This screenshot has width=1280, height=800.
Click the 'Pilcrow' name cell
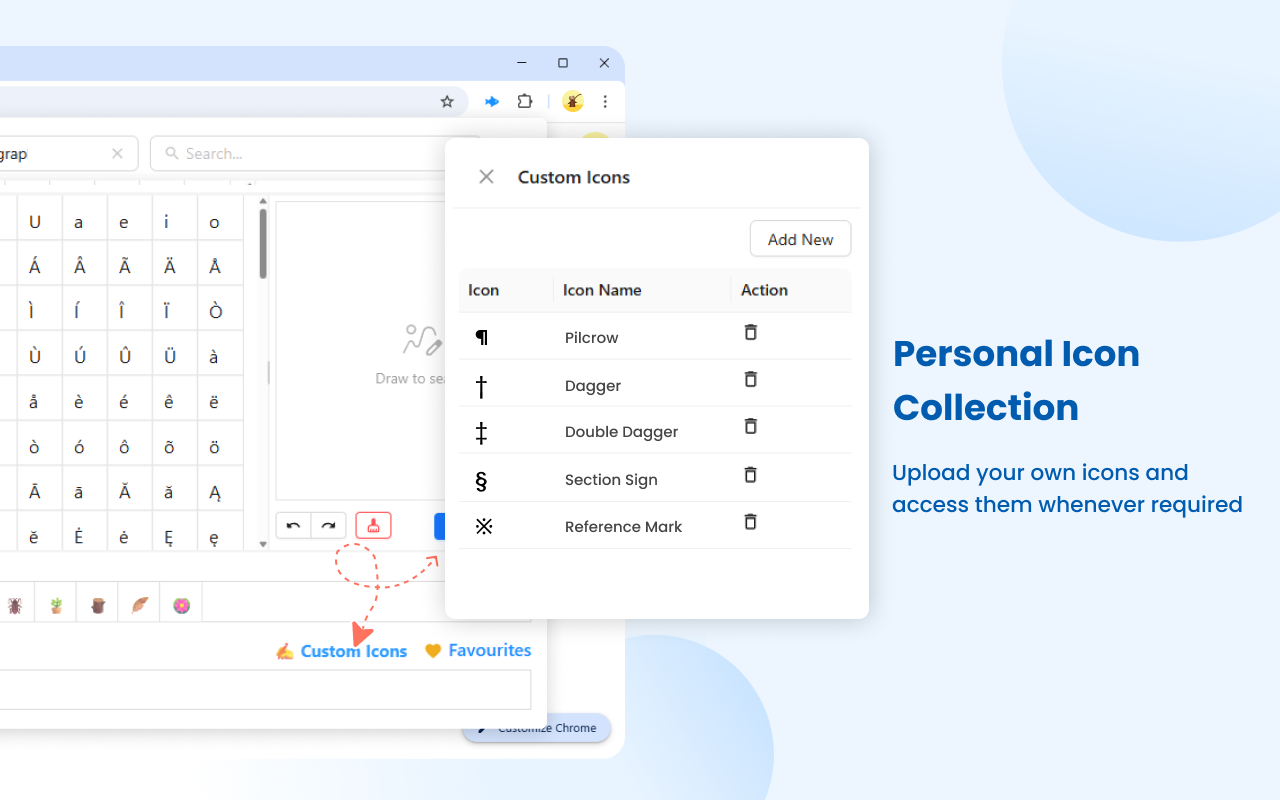592,338
